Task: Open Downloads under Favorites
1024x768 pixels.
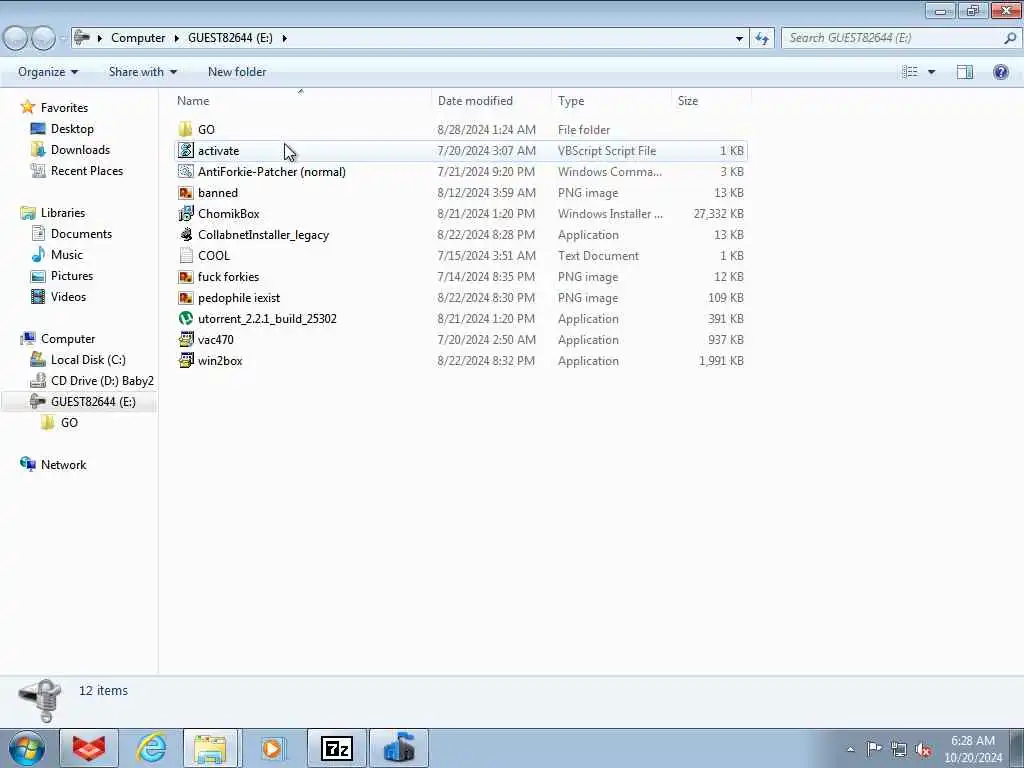Action: [x=80, y=150]
